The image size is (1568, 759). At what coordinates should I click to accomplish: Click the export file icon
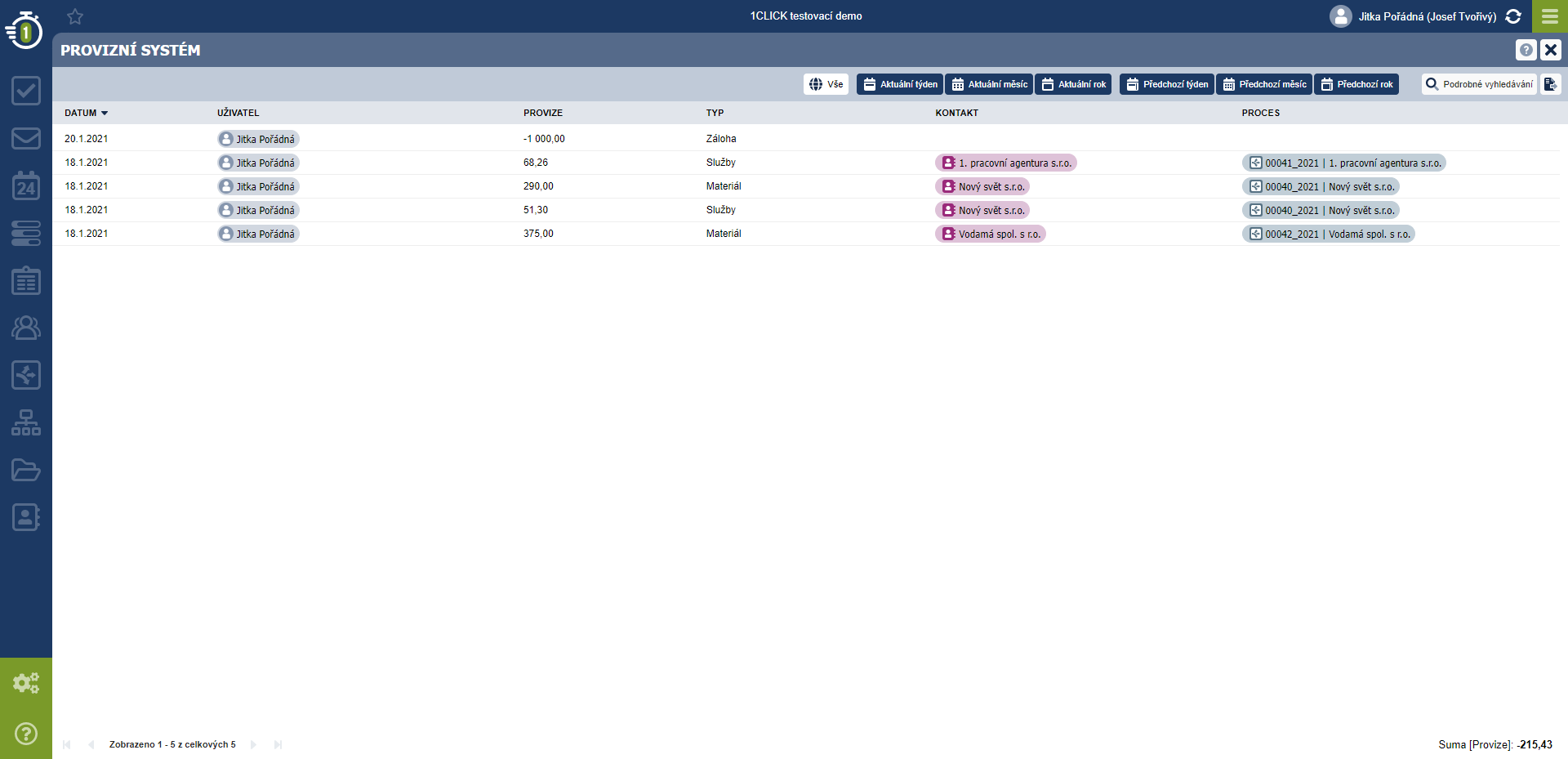[1551, 84]
